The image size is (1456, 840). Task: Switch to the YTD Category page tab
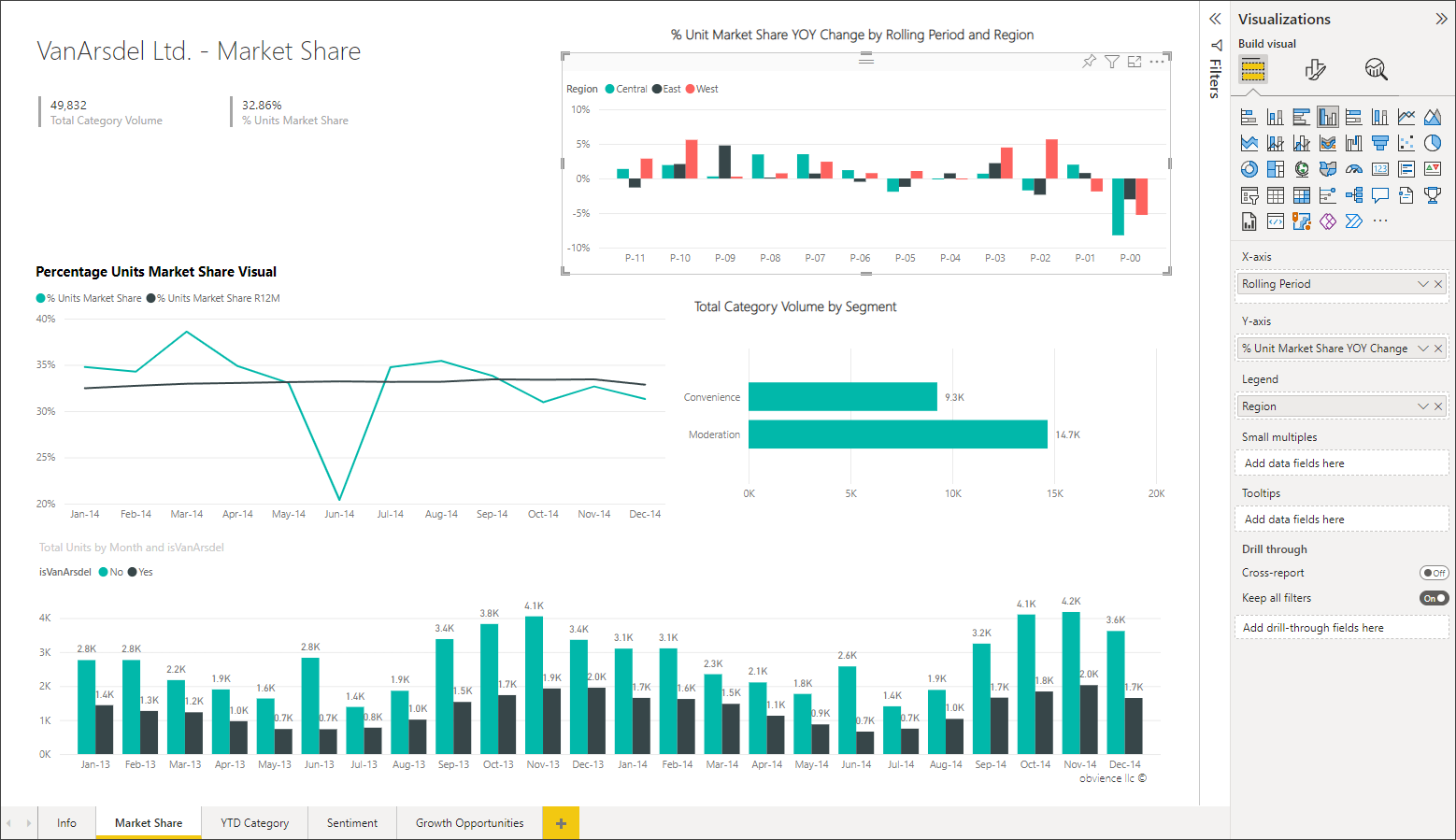pyautogui.click(x=254, y=823)
